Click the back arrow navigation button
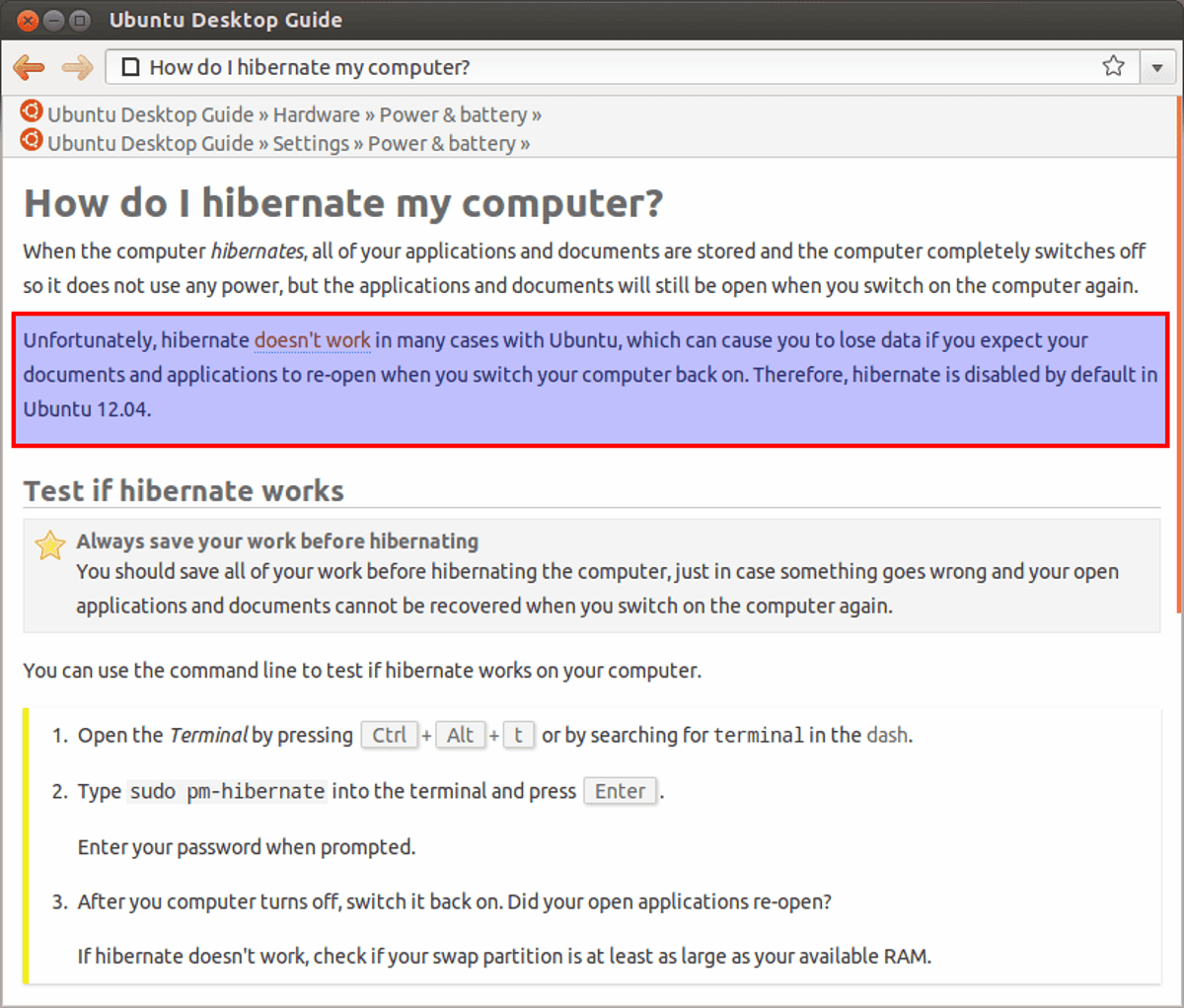The height and width of the screenshot is (1008, 1184). 29,67
